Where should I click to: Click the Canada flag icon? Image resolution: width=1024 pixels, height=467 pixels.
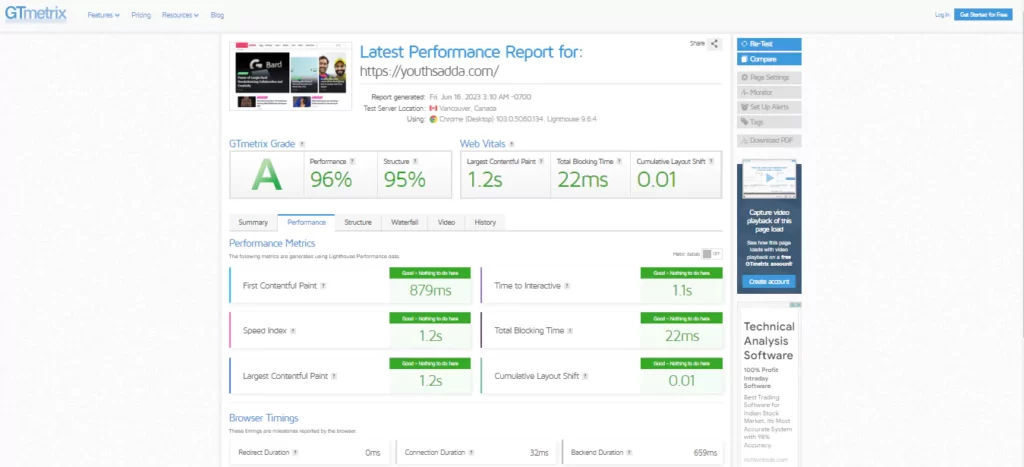(x=433, y=108)
